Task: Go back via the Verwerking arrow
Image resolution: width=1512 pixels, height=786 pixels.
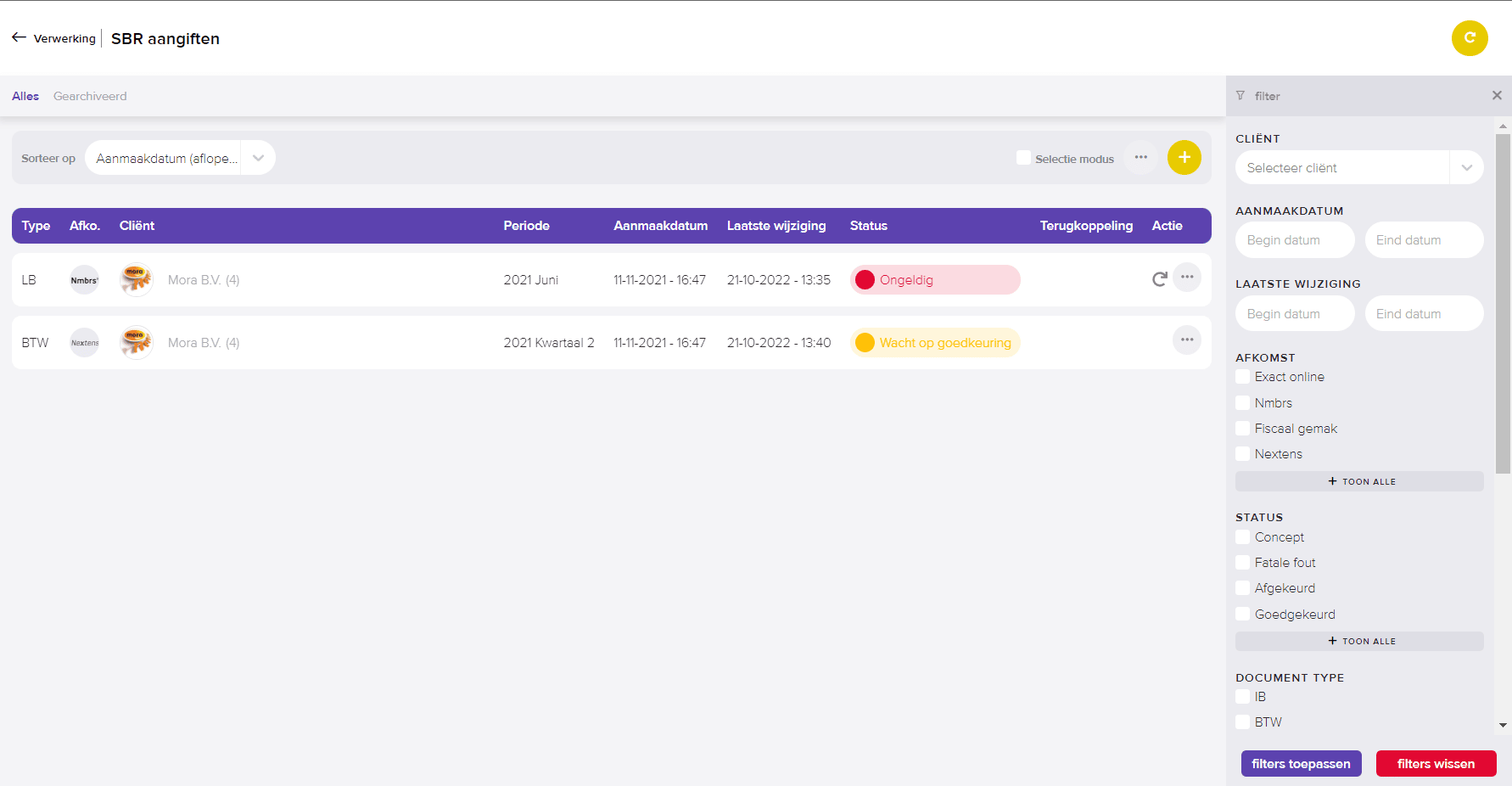Action: (x=19, y=37)
